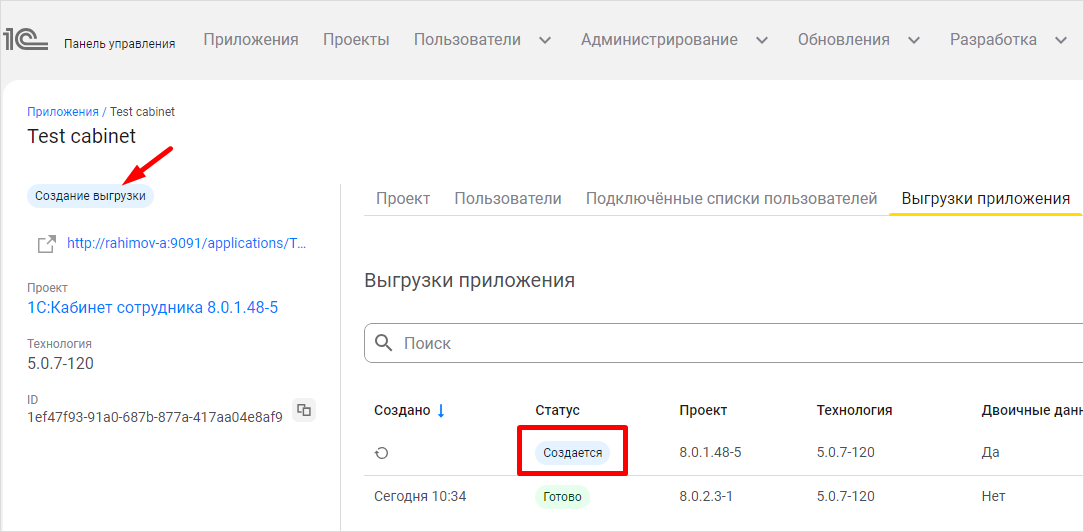This screenshot has height=532, width=1084.
Task: Click the Поиск search field
Action: click(x=724, y=343)
